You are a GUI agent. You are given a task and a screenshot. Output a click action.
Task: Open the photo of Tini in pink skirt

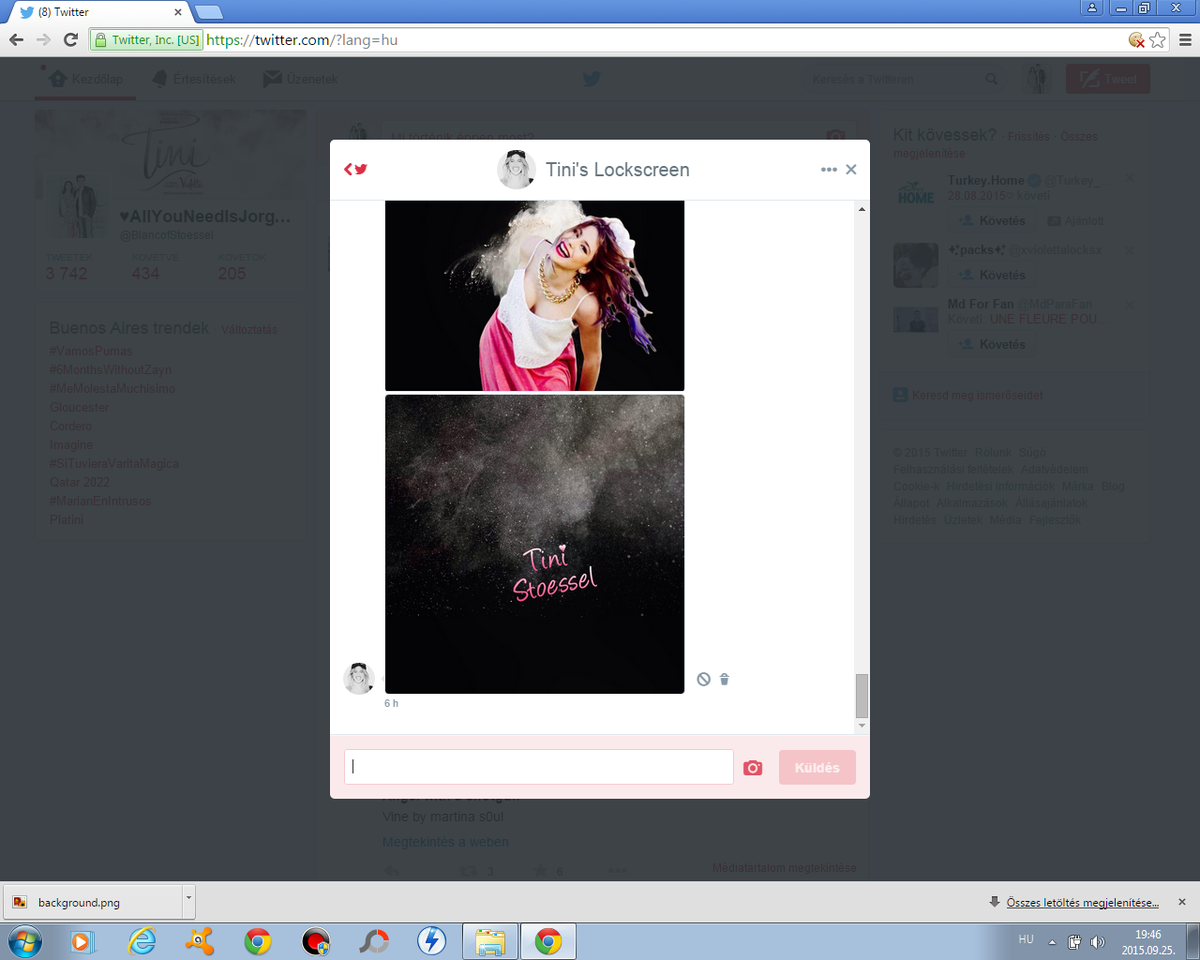tap(534, 295)
